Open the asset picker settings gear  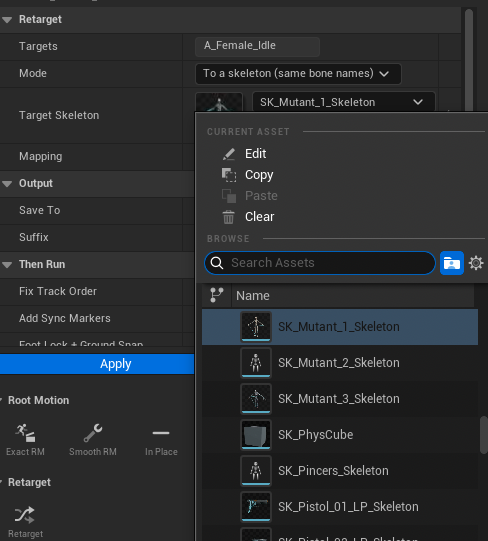coord(476,263)
